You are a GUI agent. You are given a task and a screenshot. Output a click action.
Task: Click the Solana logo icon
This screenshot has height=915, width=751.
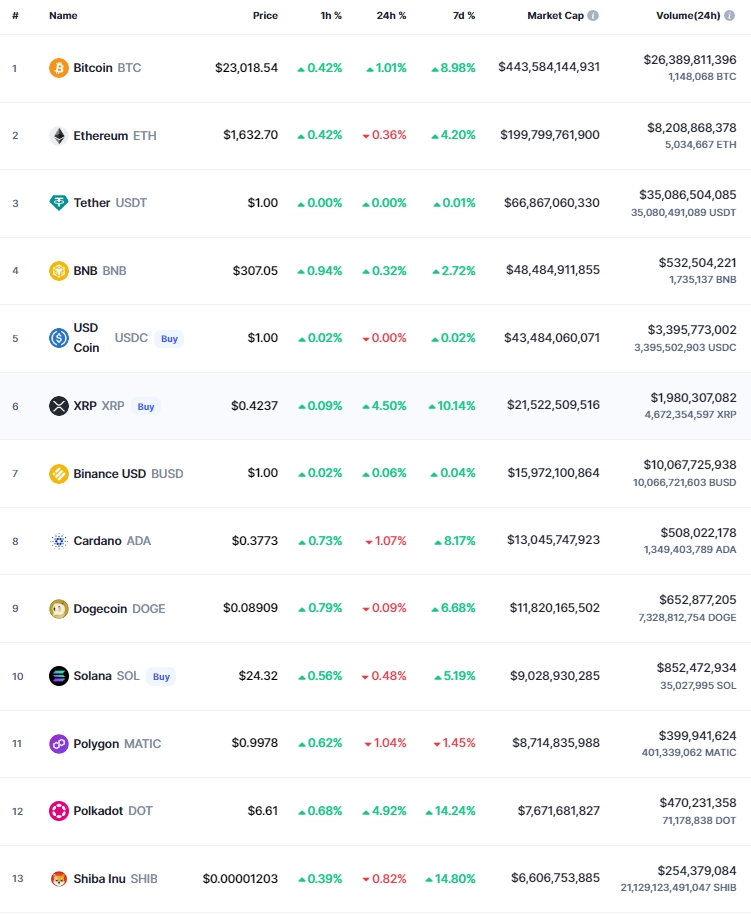pos(58,676)
